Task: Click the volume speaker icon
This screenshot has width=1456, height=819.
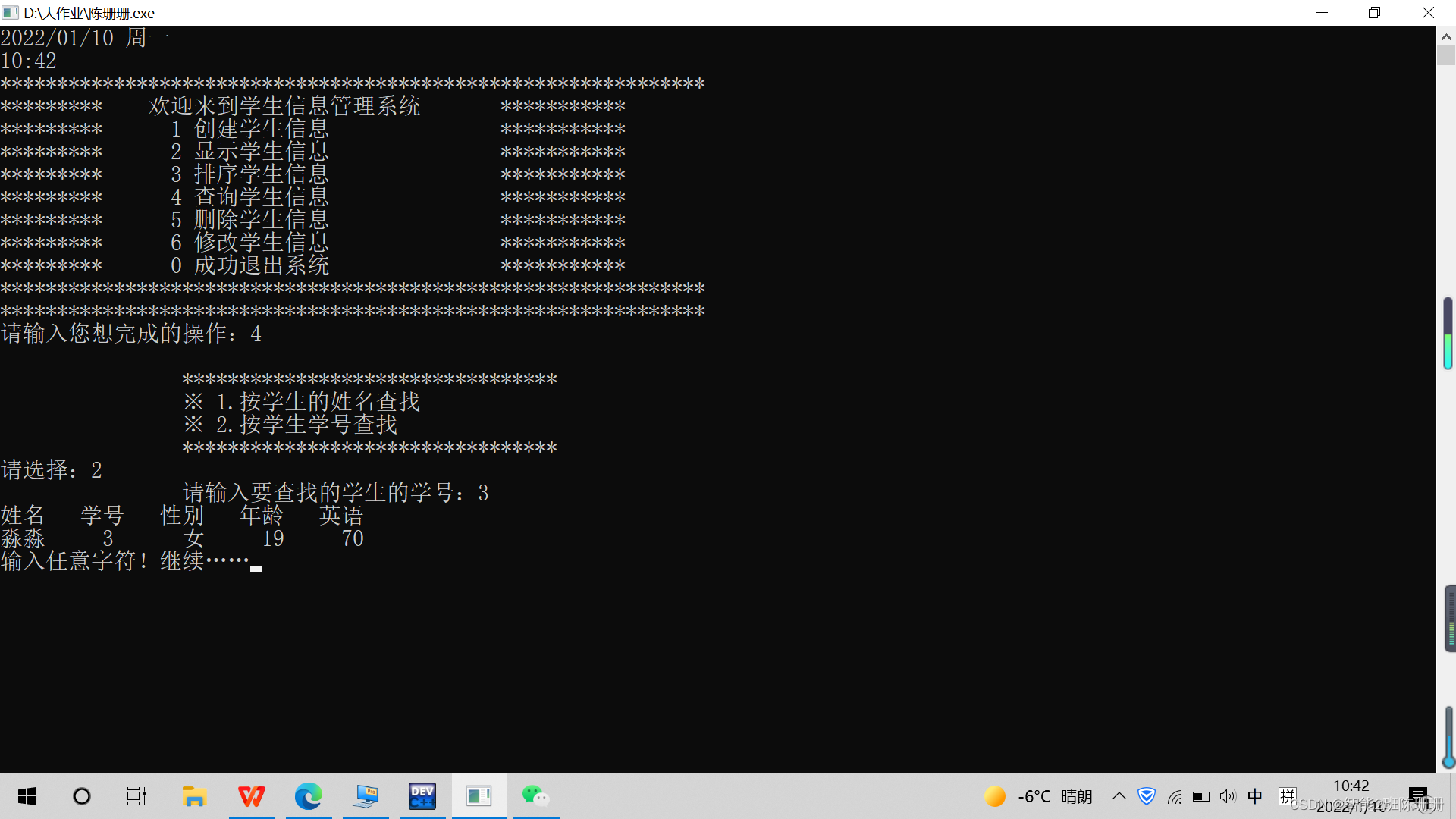Action: pos(1228,796)
